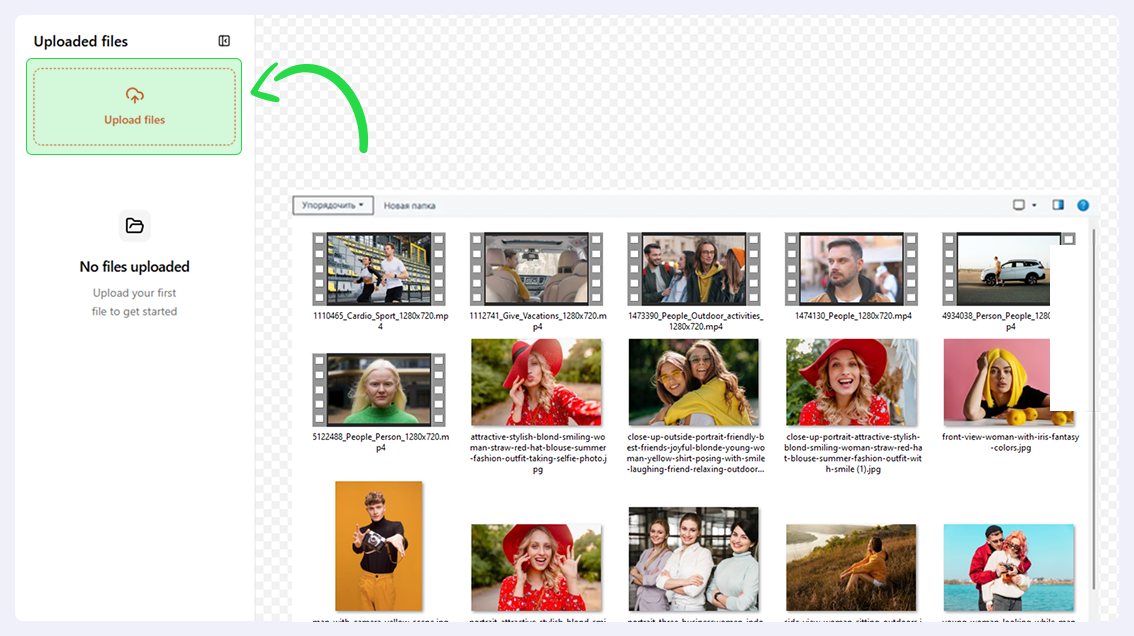Click the 1112741_Give_Vacations_1280x720.mp4 file name

click(538, 321)
